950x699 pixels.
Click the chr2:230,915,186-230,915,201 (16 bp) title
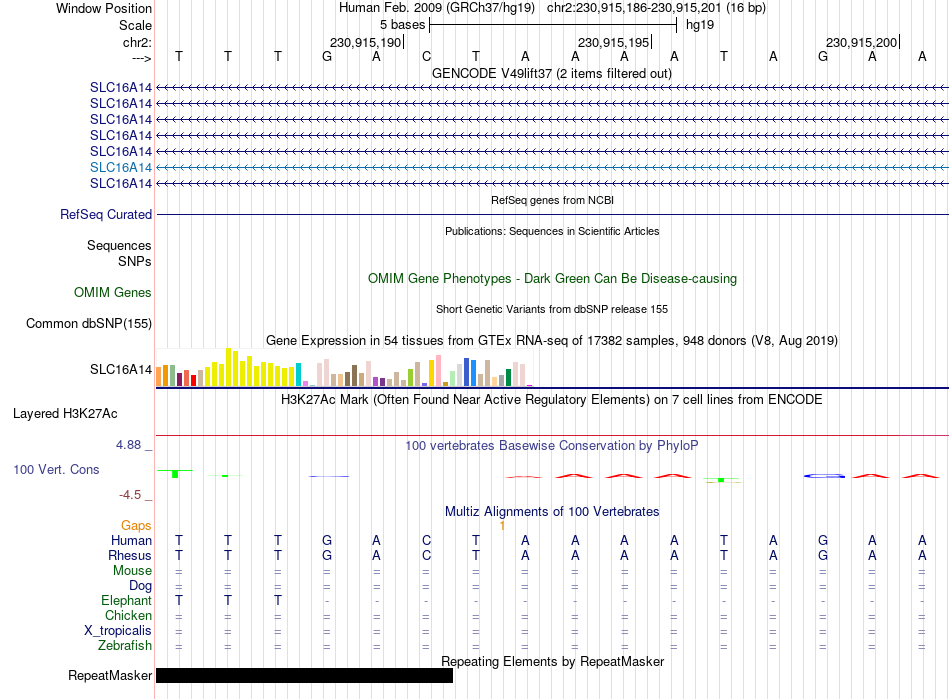click(656, 8)
